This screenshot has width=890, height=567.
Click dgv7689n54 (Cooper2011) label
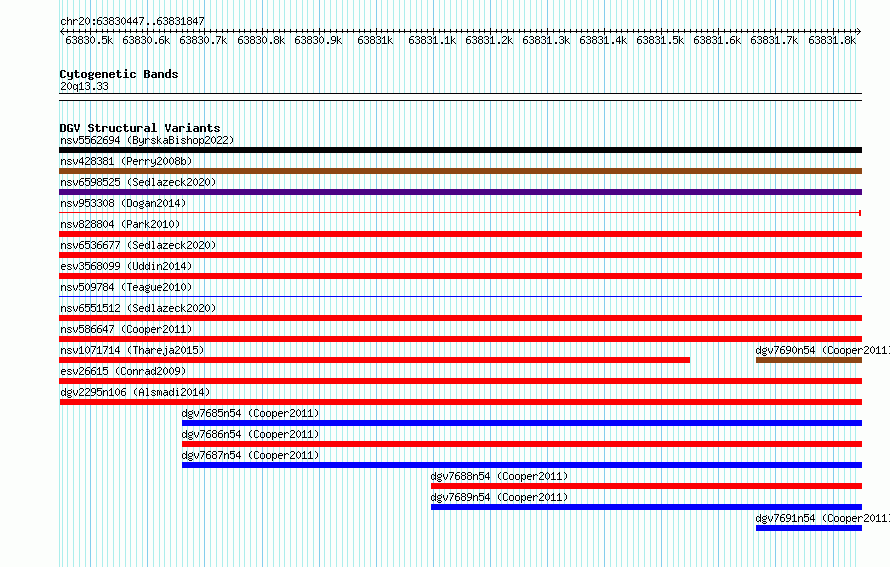(x=499, y=497)
